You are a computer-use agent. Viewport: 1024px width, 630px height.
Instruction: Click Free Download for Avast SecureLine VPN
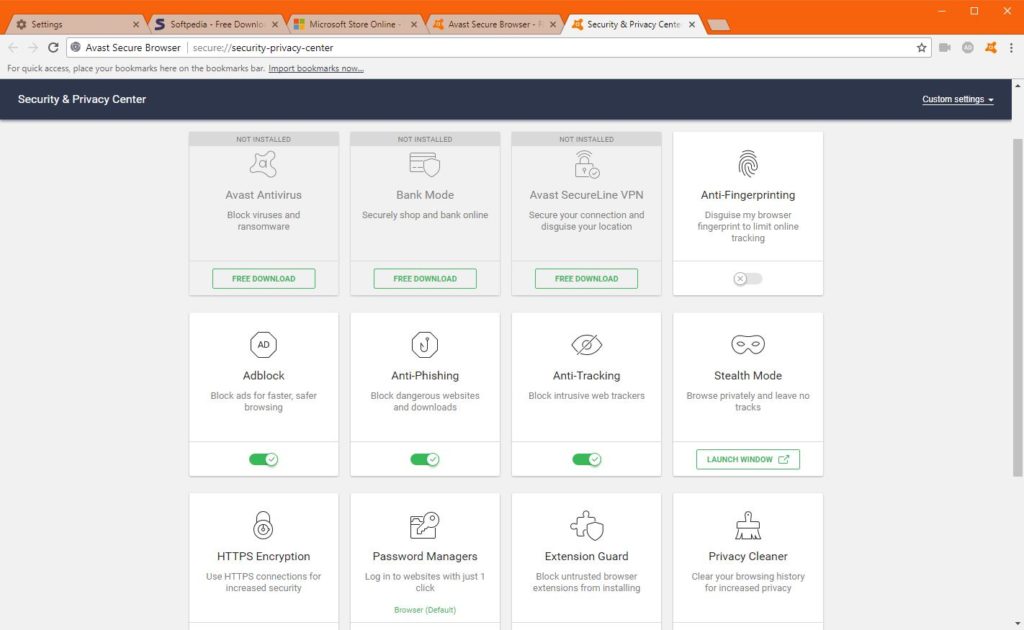coord(586,279)
